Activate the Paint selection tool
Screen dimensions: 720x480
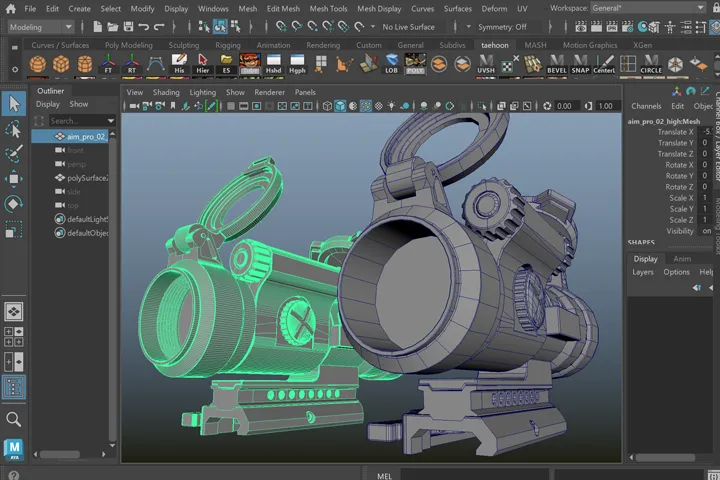point(14,154)
